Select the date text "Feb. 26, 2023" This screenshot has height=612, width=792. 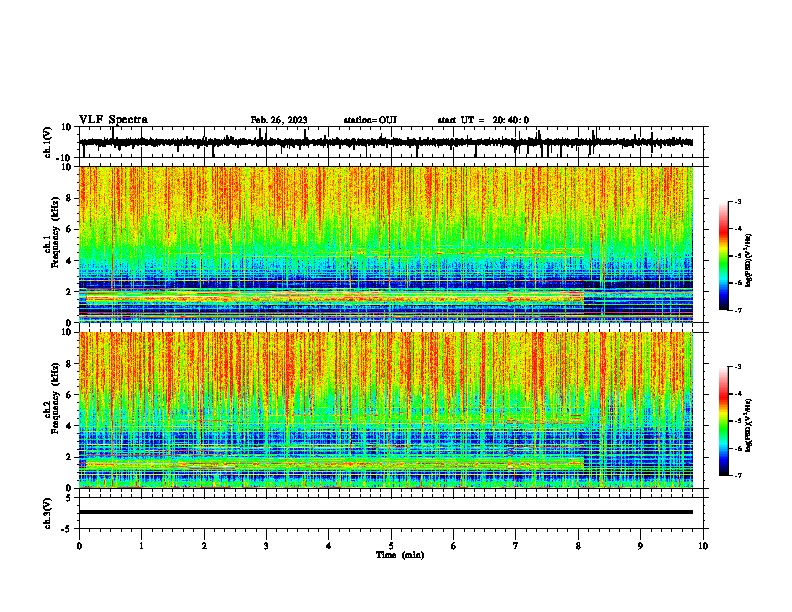(x=279, y=120)
